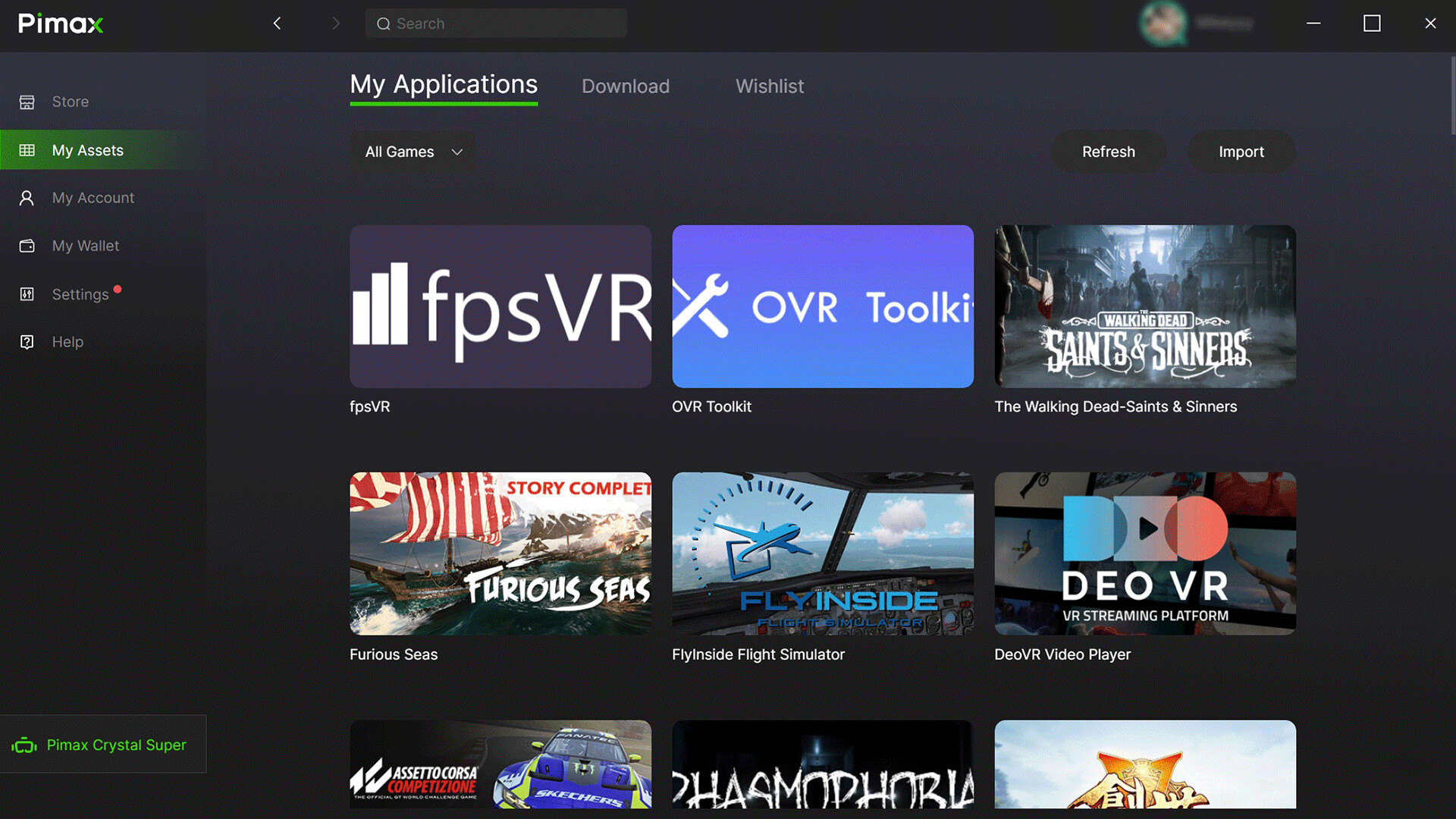Click the user avatar
Image resolution: width=1456 pixels, height=819 pixels.
pyautogui.click(x=1164, y=24)
